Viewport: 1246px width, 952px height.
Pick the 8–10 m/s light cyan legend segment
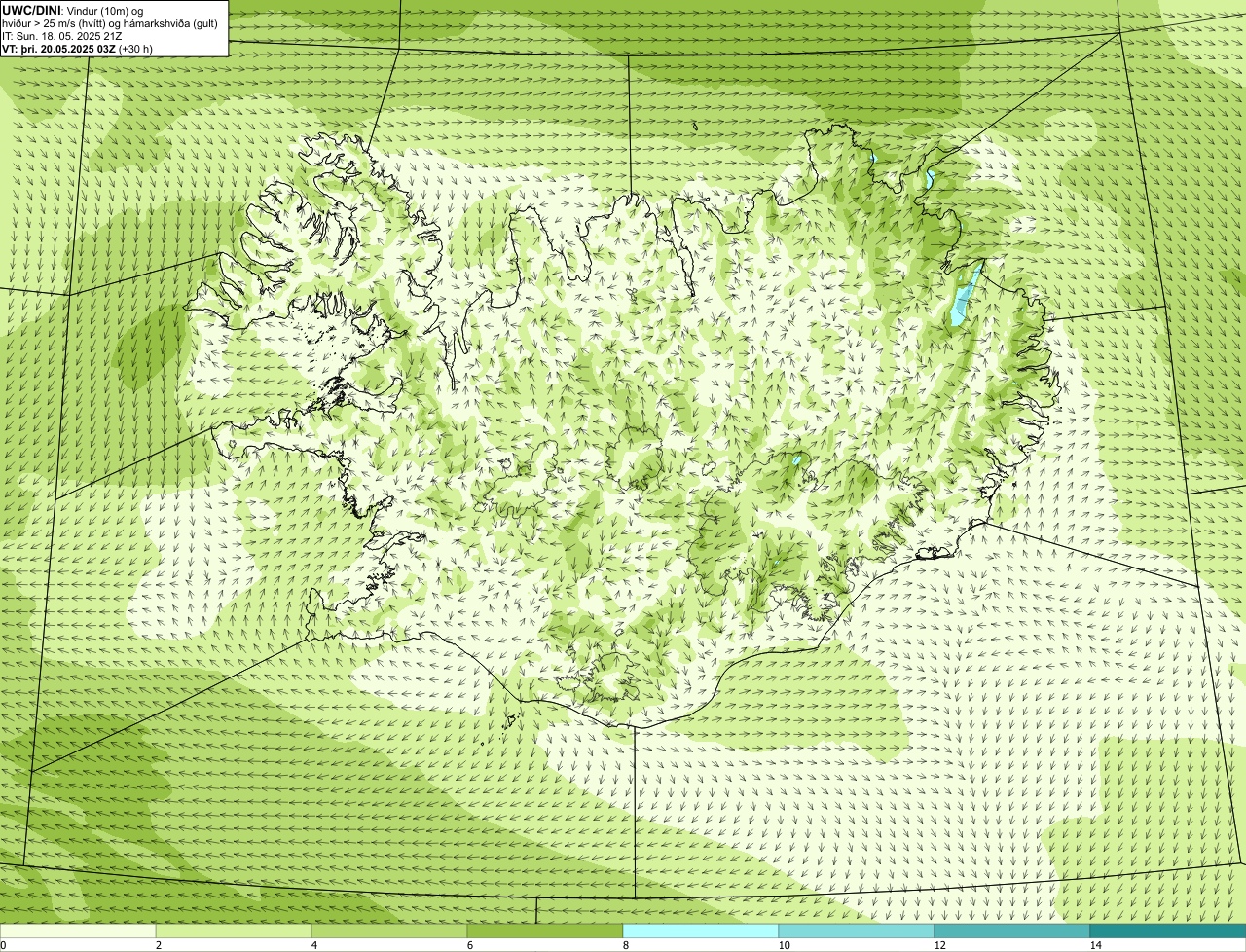click(701, 931)
